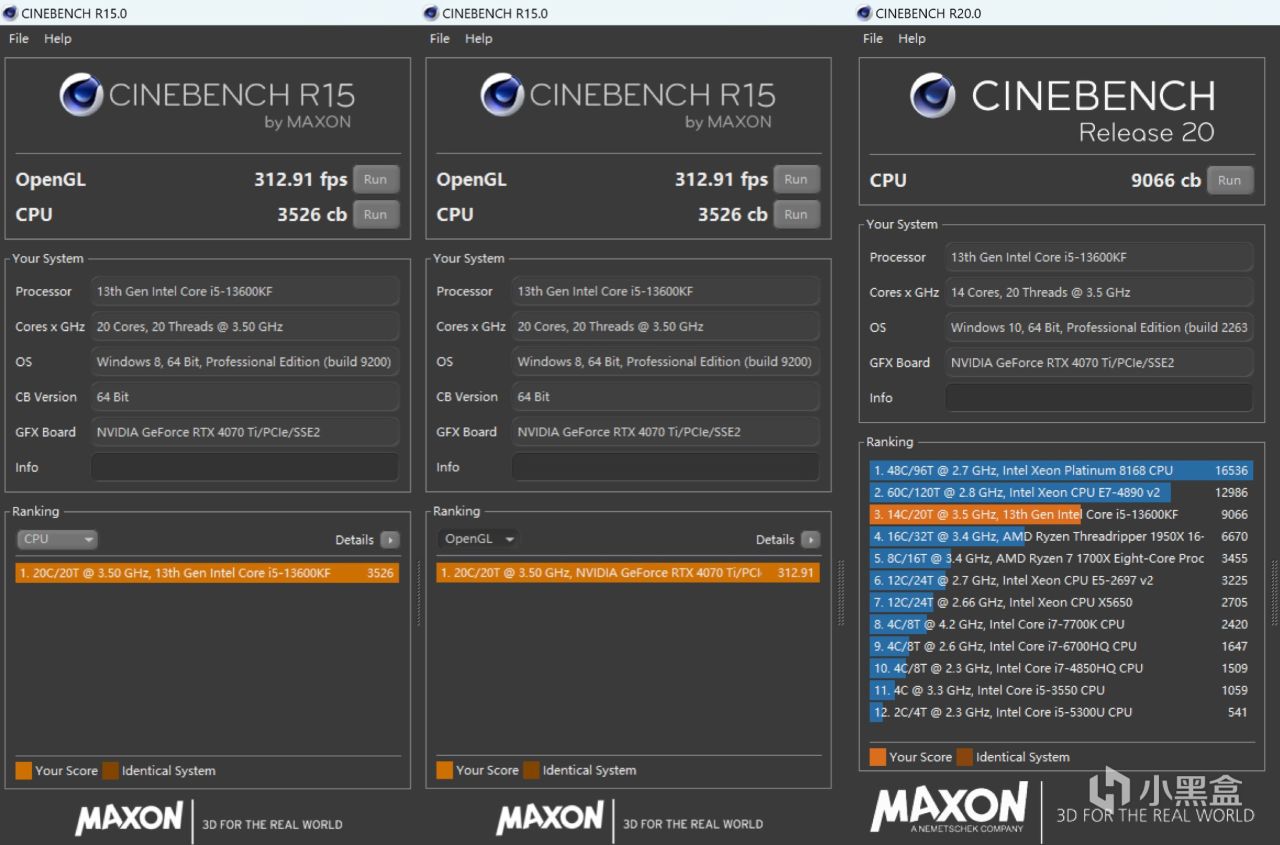Click the Info field in middle R15 window
This screenshot has height=845, width=1280.
(x=666, y=467)
